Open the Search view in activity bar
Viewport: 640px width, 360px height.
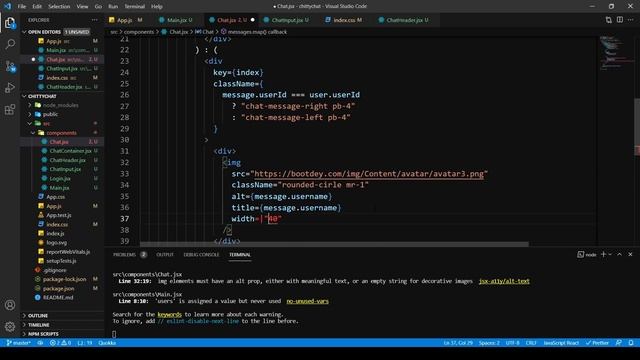(10, 44)
